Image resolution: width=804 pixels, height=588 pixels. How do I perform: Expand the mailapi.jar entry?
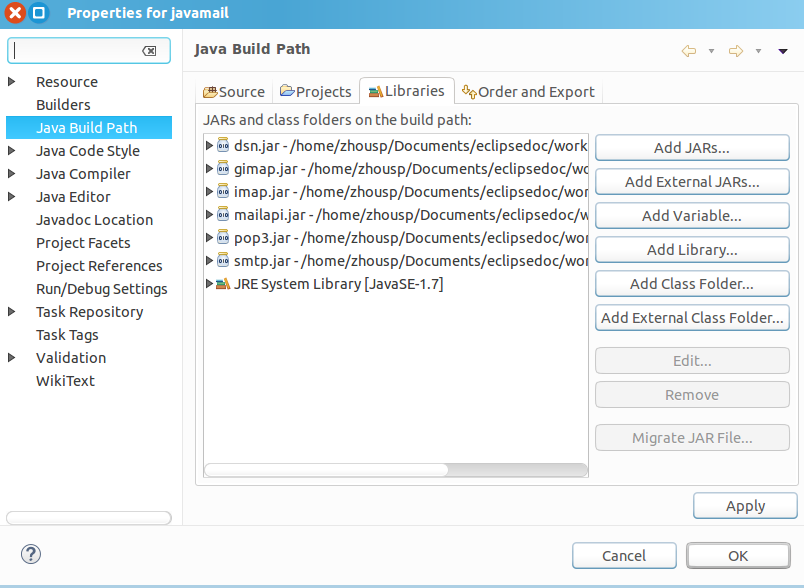click(209, 214)
